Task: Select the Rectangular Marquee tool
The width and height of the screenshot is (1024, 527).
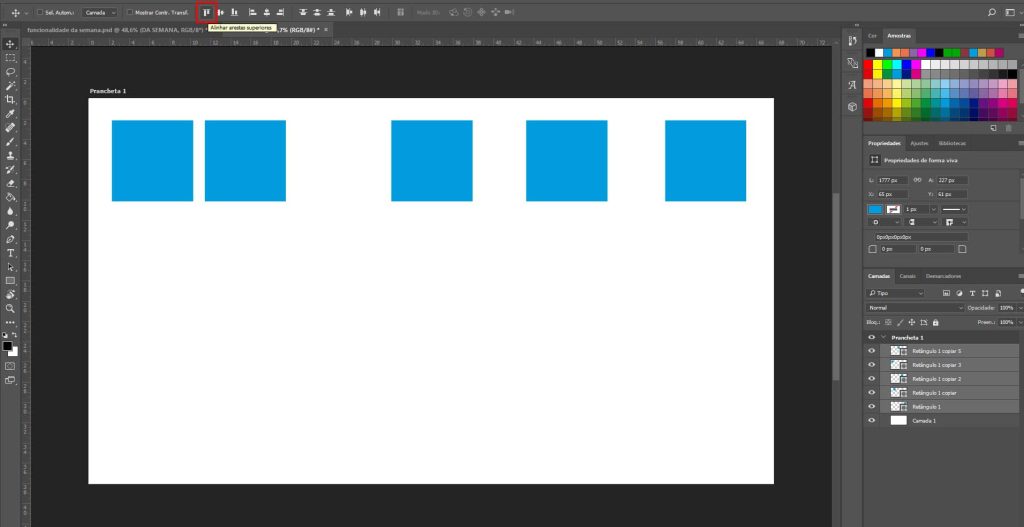Action: click(10, 57)
